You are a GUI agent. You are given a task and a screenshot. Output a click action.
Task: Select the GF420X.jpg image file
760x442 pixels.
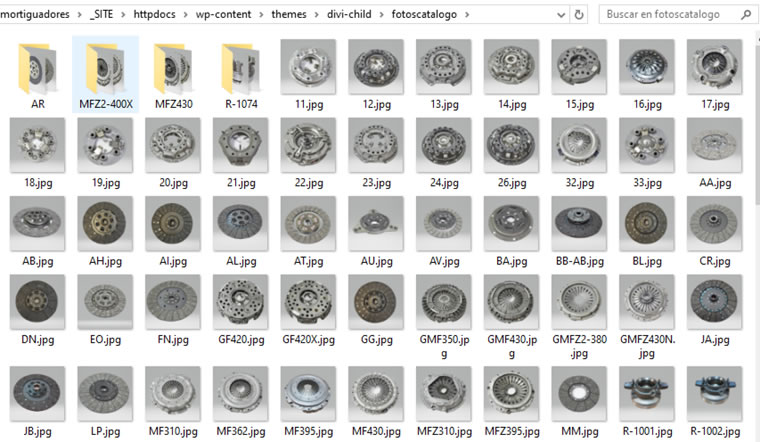309,310
